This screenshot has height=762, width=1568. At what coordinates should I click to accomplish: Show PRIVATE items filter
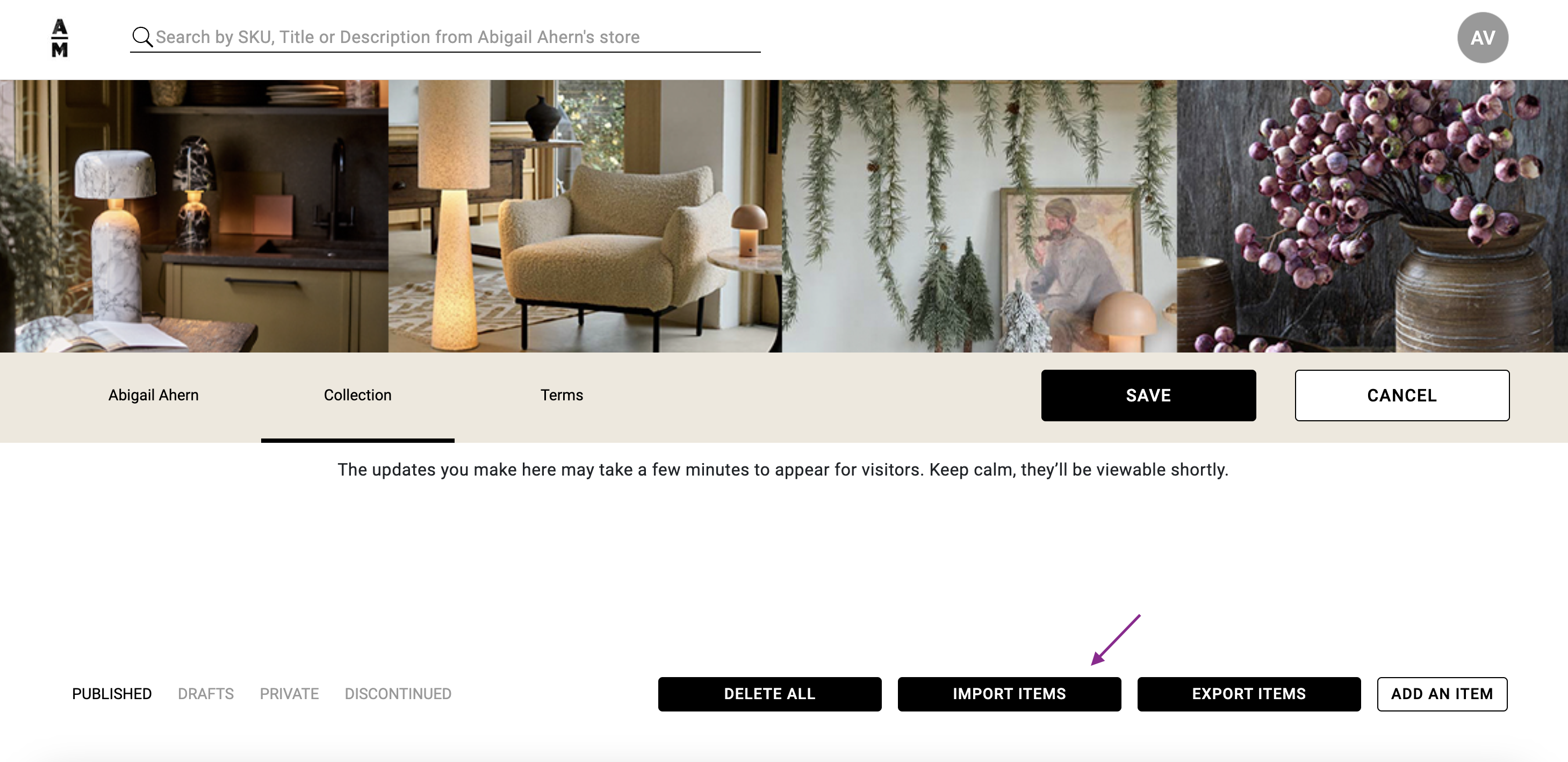(x=289, y=694)
